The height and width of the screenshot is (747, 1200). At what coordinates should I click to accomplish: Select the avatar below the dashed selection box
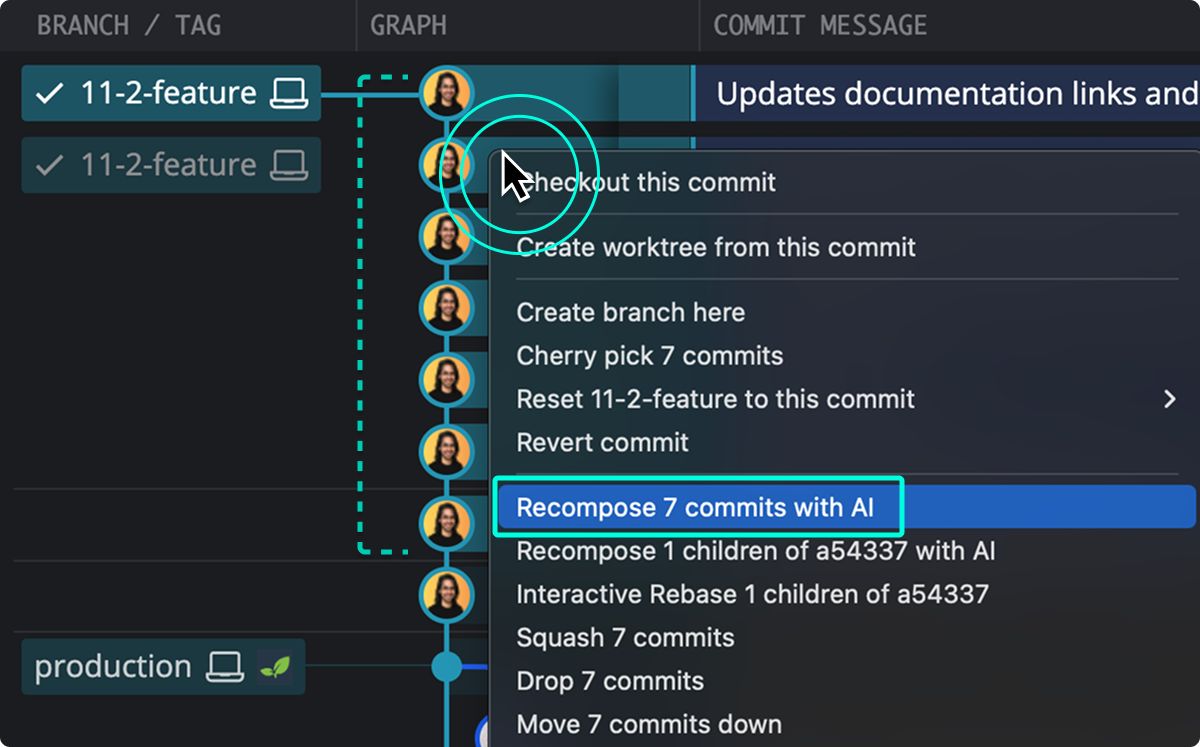click(446, 594)
